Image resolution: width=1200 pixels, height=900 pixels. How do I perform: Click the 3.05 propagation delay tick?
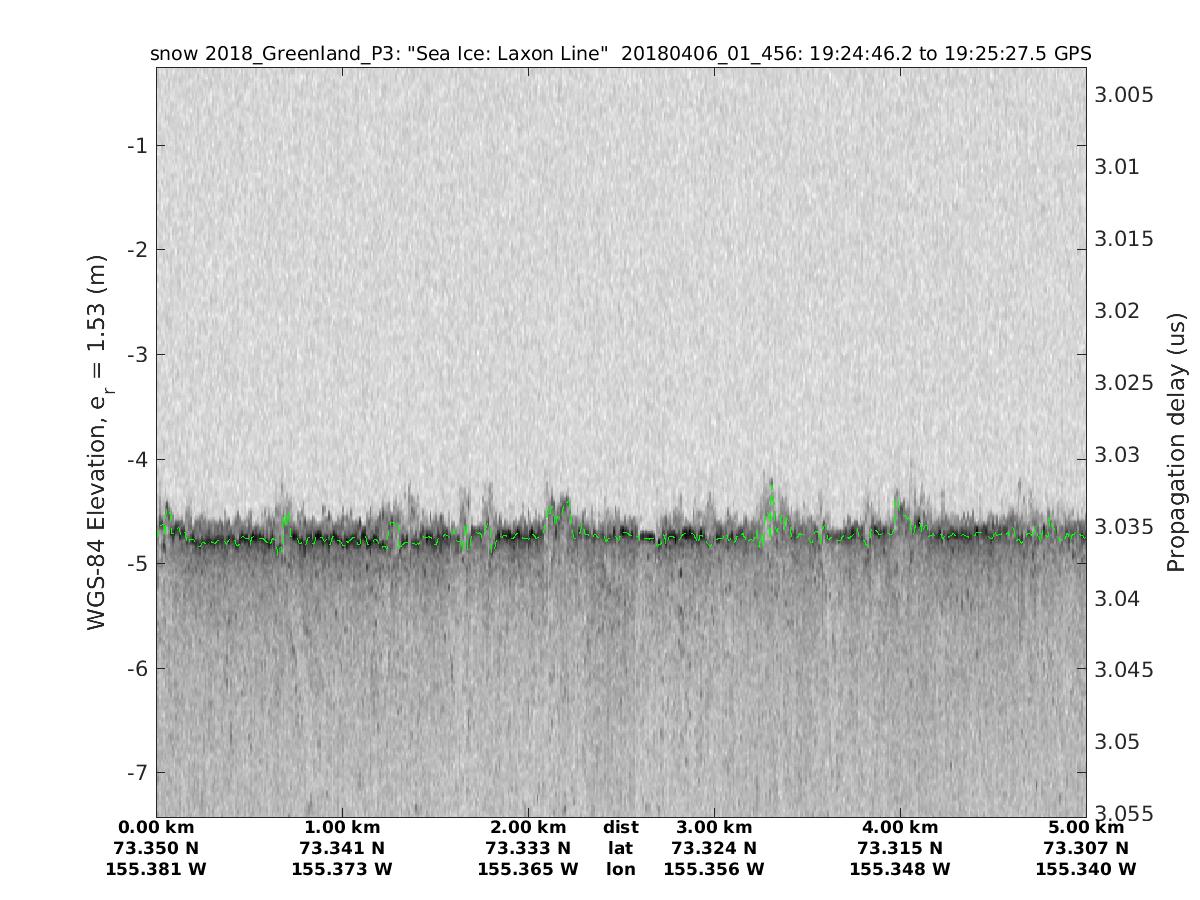coord(1120,742)
